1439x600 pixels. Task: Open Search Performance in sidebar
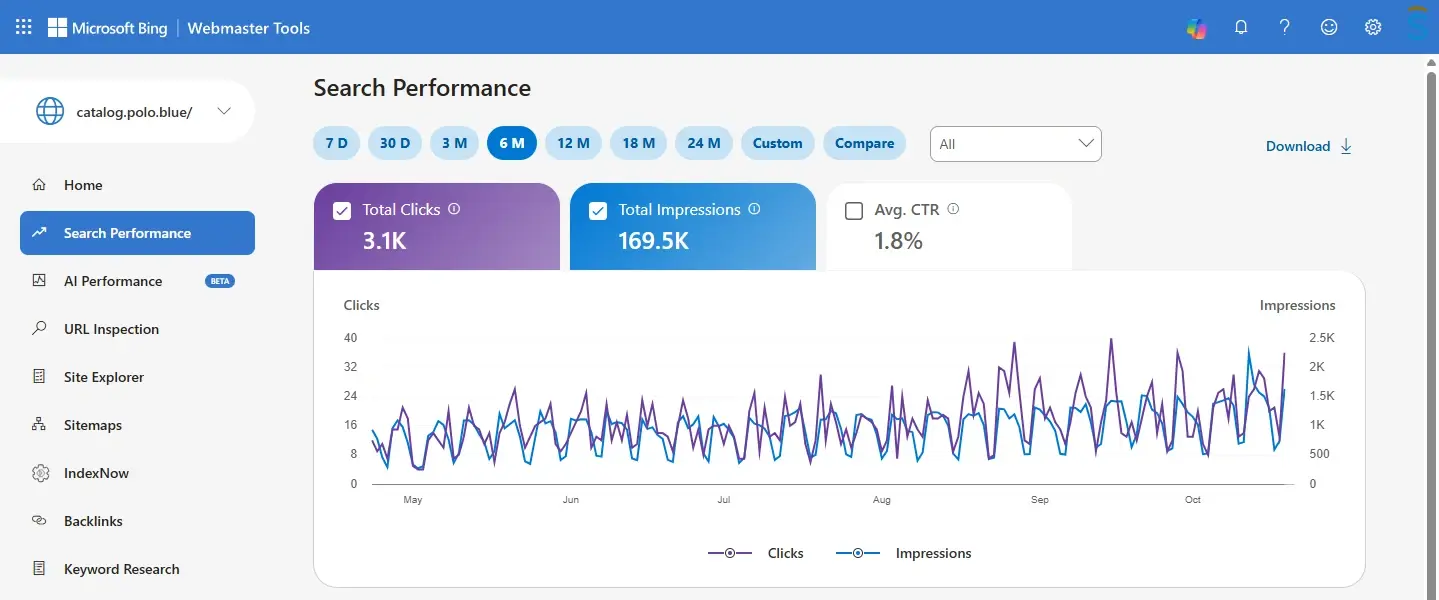pos(137,233)
